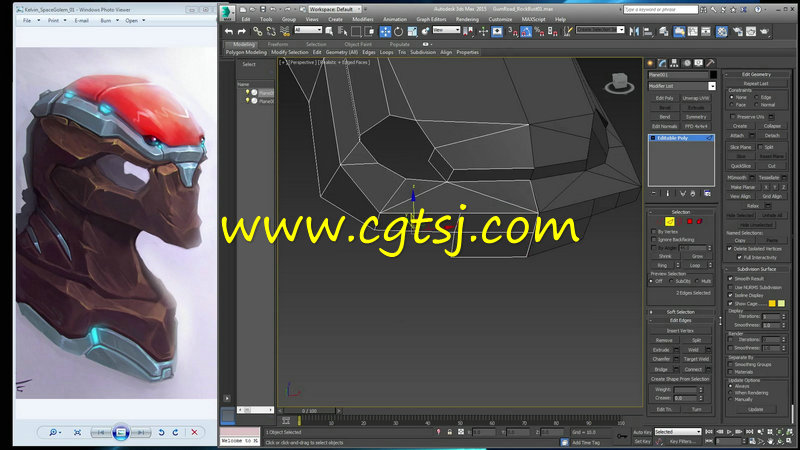This screenshot has width=800, height=450.
Task: Toggle the Show Cage checkbox
Action: (x=730, y=304)
